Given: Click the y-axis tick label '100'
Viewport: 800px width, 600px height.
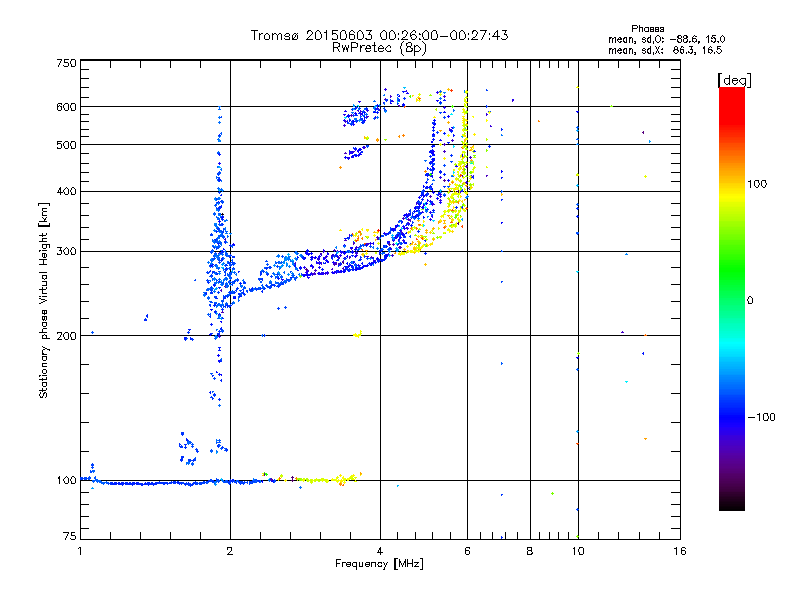Looking at the screenshot, I should 66,480.
